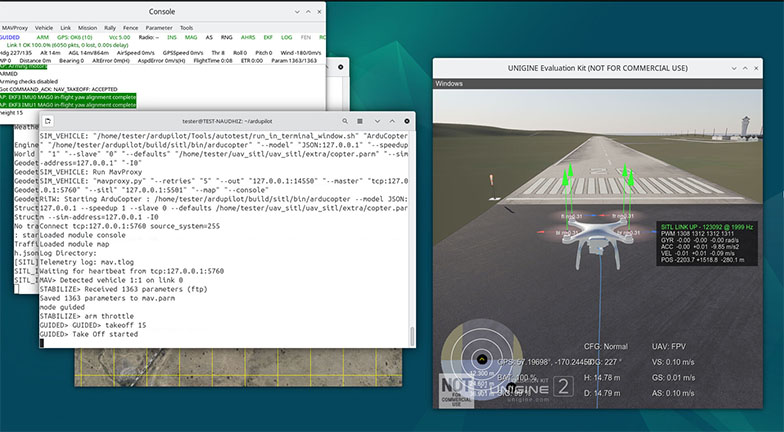Click the terminal window vertical scrollbar
This screenshot has height=432, width=784.
tap(412, 336)
